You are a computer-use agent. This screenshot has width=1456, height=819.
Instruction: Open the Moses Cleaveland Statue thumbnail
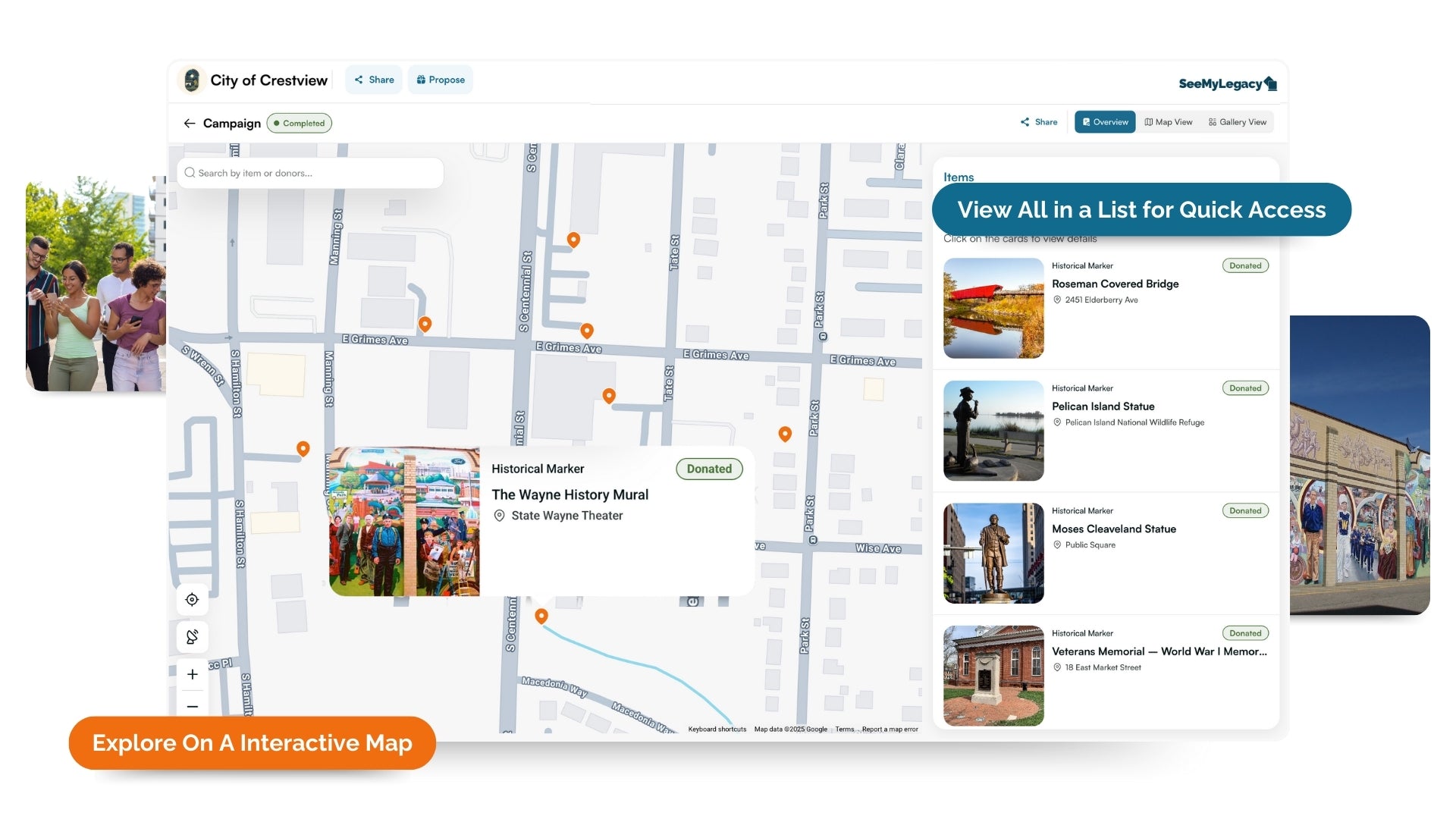993,554
